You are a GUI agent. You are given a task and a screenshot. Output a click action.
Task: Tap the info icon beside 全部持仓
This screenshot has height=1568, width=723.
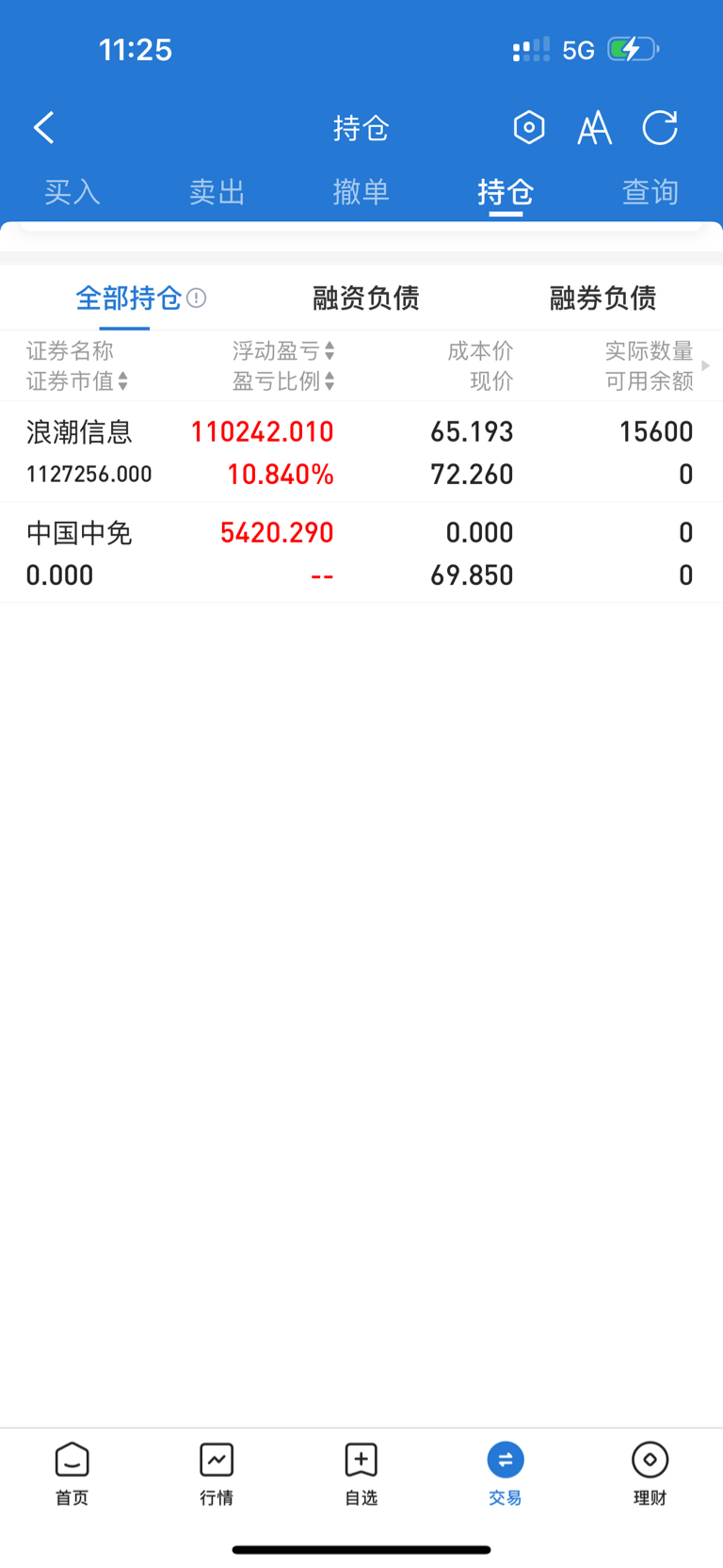(x=197, y=299)
